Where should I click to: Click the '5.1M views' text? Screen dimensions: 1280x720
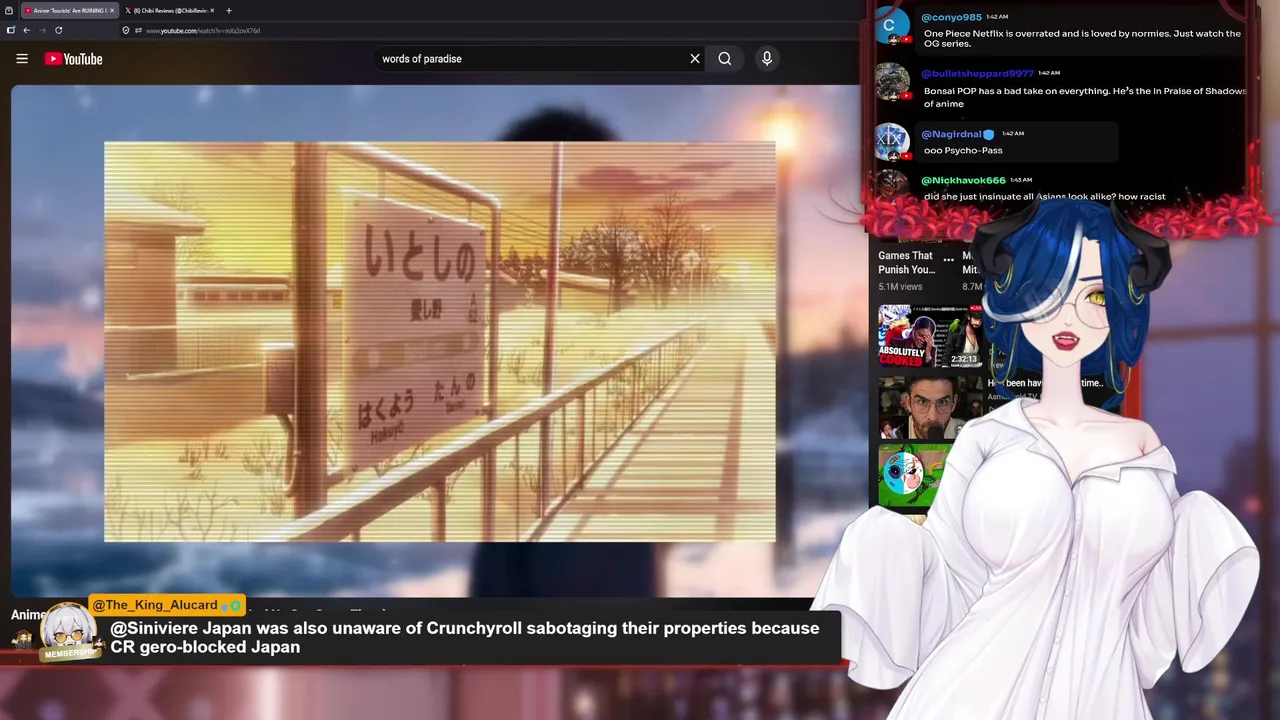(900, 287)
